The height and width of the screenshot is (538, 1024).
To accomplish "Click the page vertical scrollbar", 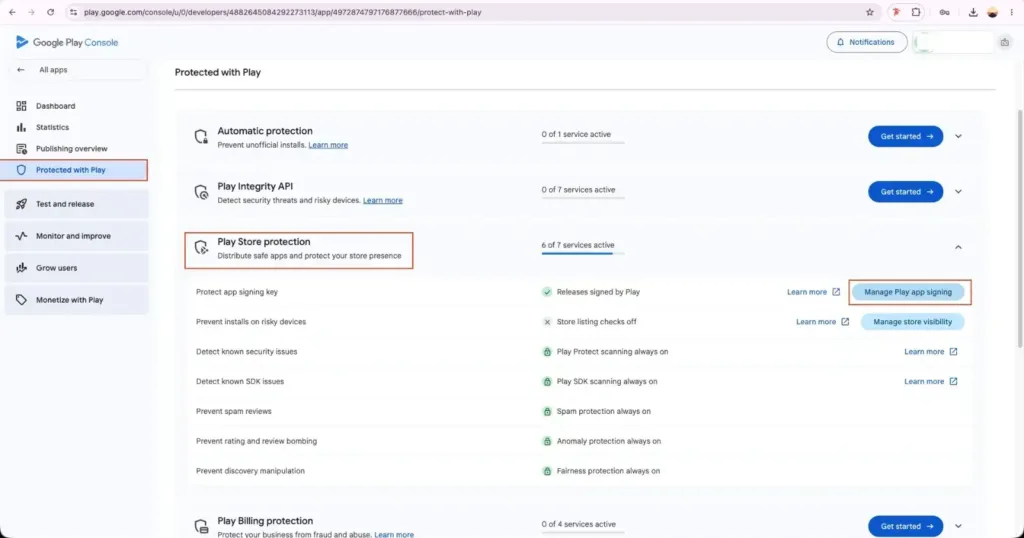I will (1020, 229).
